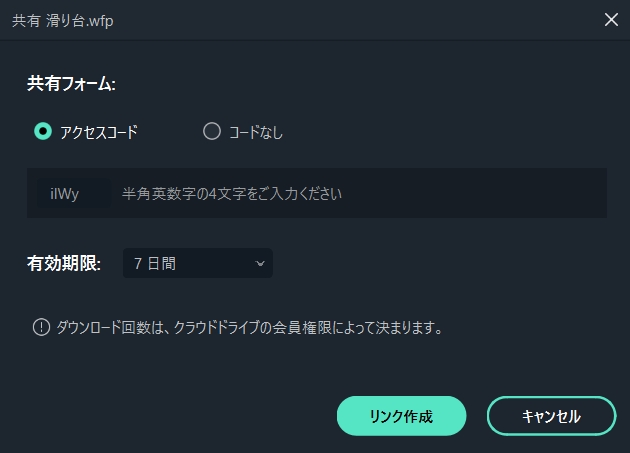Click the 有効期限: label
Screen dimensions: 630x453
64,264
